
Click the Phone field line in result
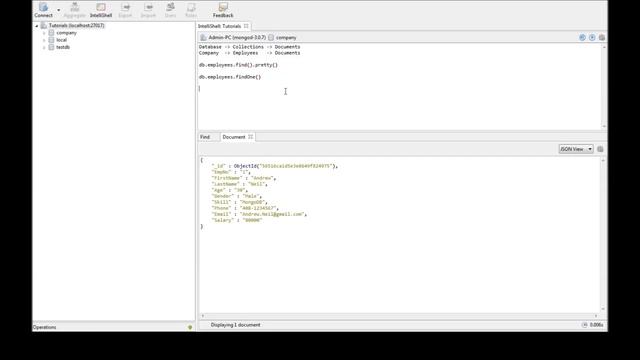pos(245,208)
